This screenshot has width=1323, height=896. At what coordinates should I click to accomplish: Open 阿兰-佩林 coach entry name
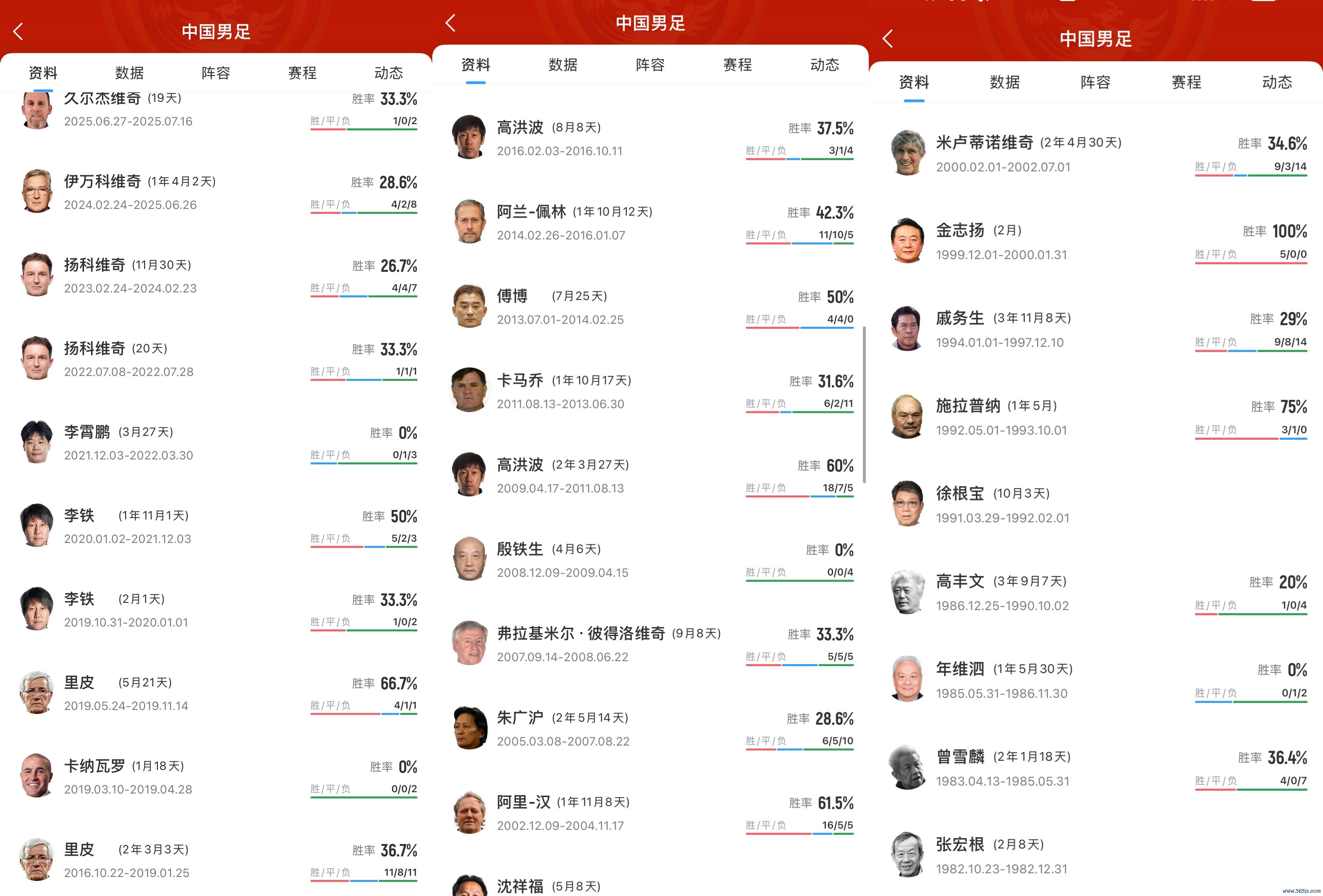tap(531, 212)
